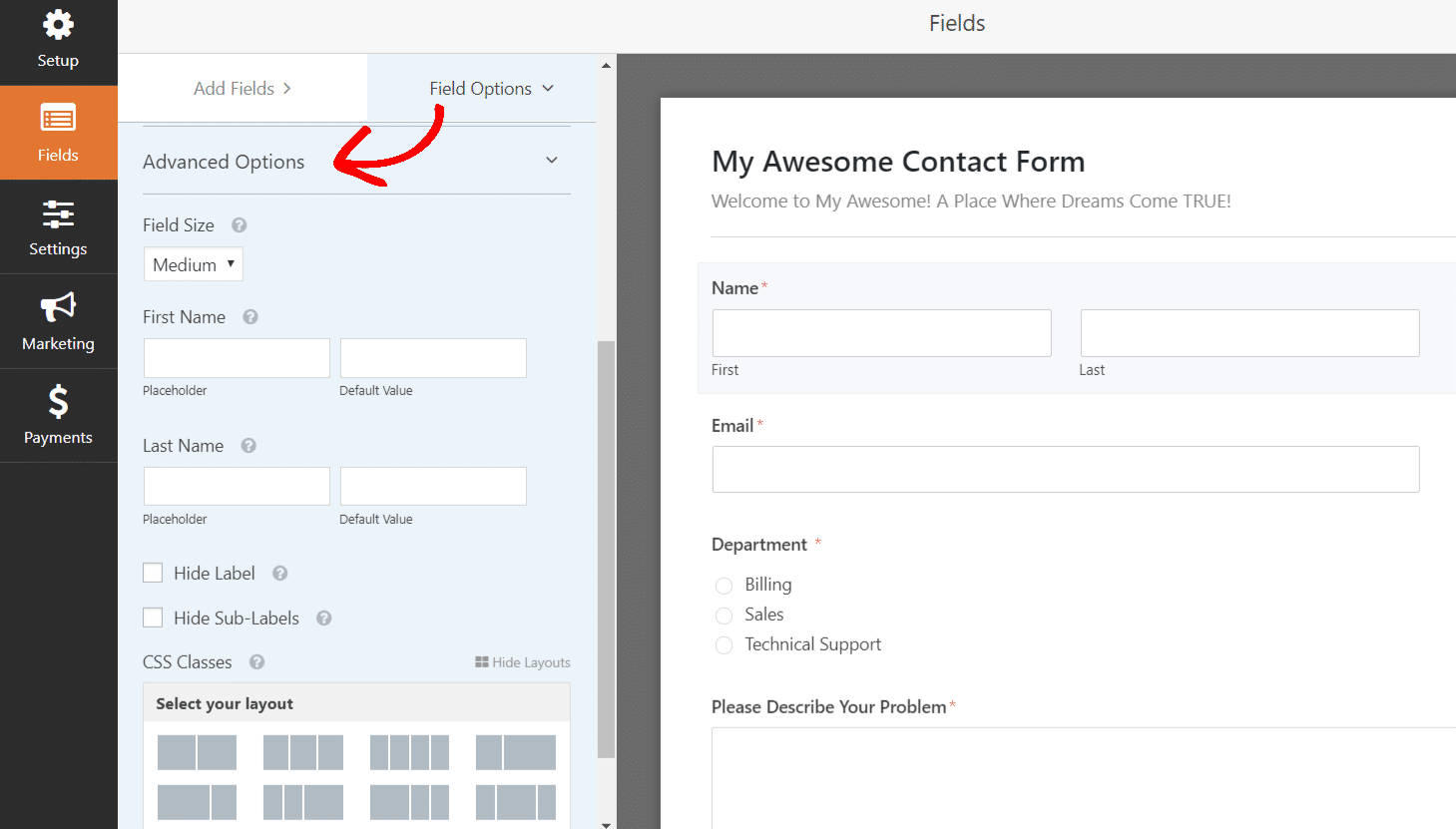Click the CSS Classes help icon

point(256,661)
